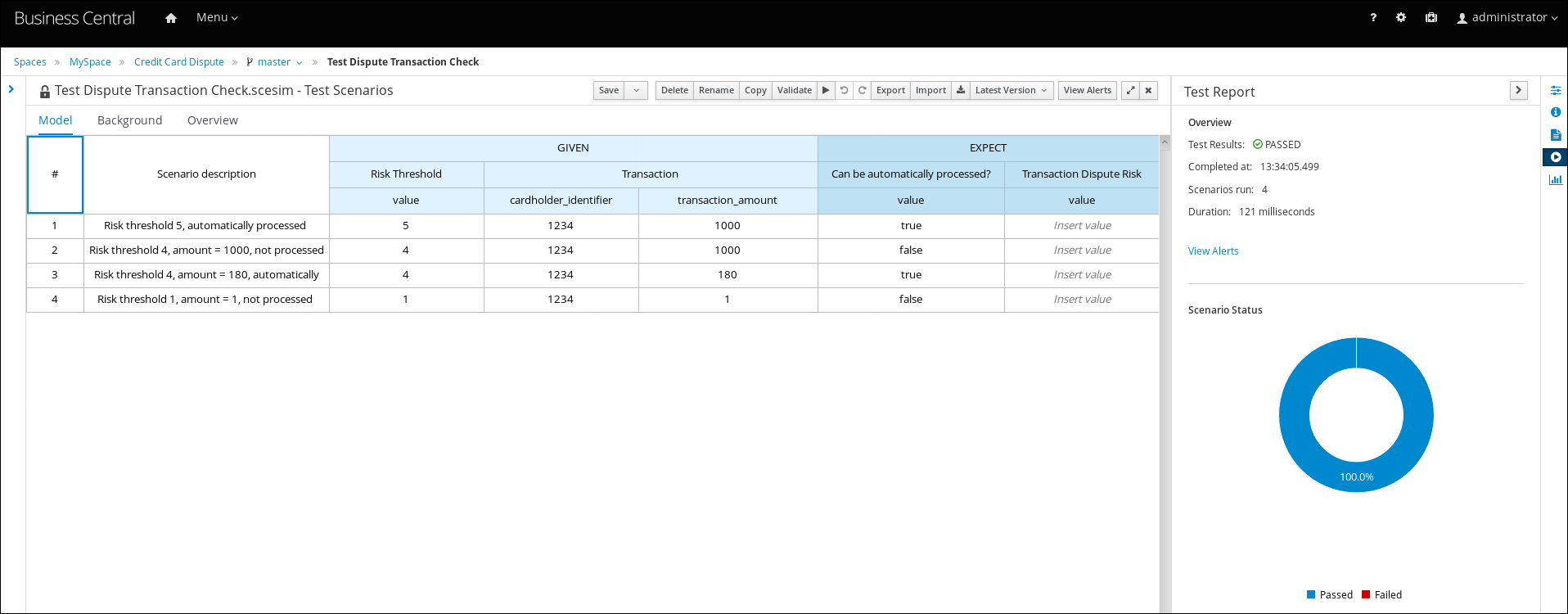Open the Latest Version dropdown
1568x614 pixels.
point(1010,90)
